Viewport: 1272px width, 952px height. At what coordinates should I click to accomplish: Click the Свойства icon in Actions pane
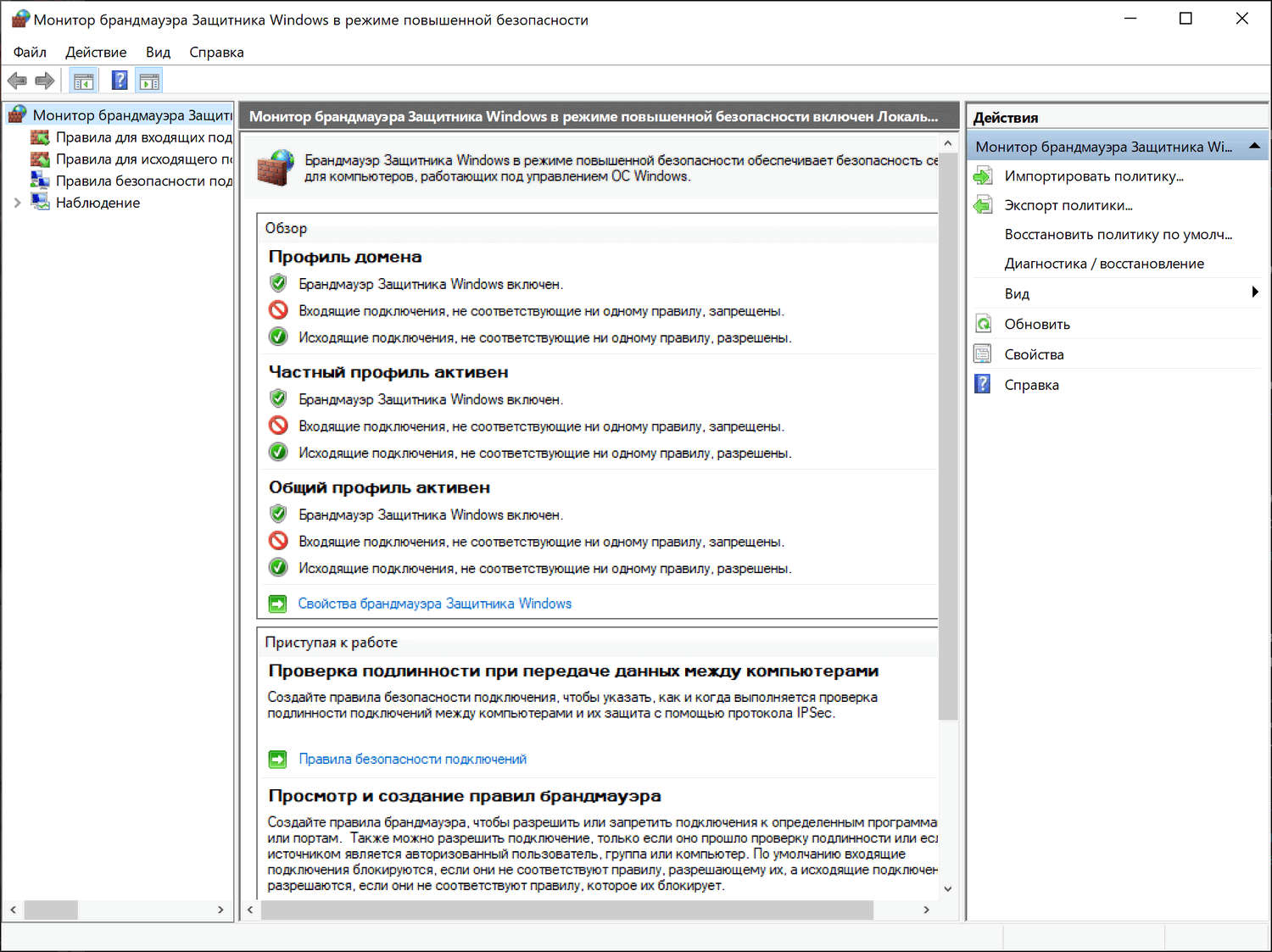coord(983,354)
